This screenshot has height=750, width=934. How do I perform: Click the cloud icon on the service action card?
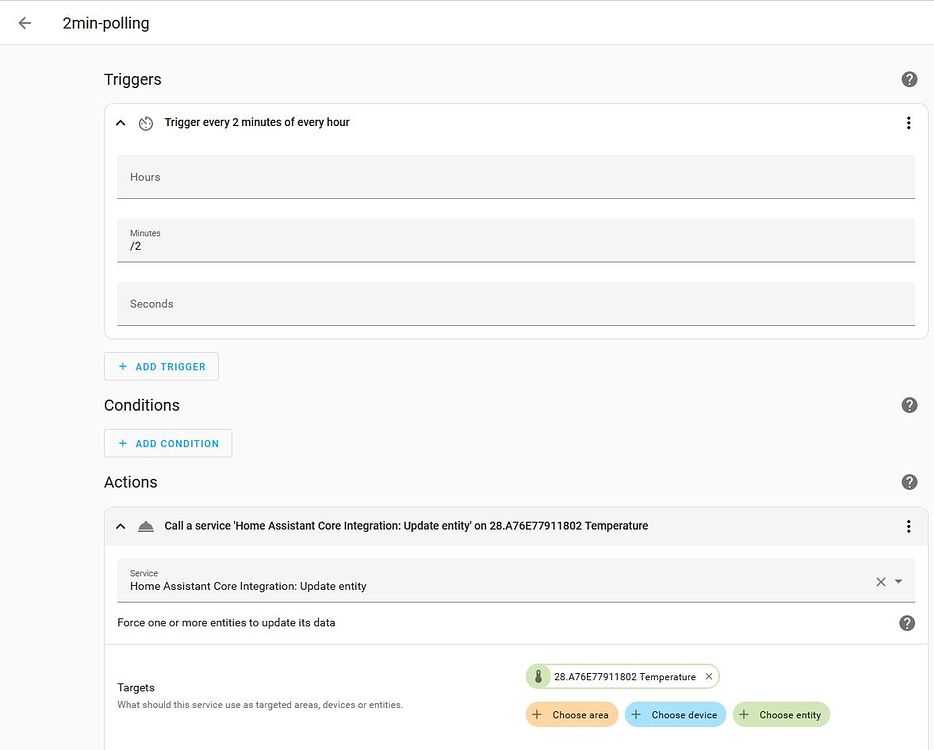pos(147,525)
